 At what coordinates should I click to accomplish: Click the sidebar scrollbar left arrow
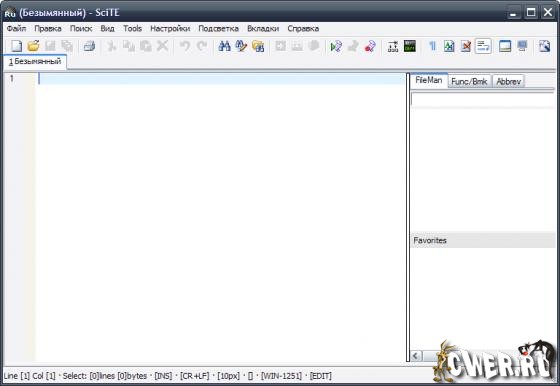[416, 356]
